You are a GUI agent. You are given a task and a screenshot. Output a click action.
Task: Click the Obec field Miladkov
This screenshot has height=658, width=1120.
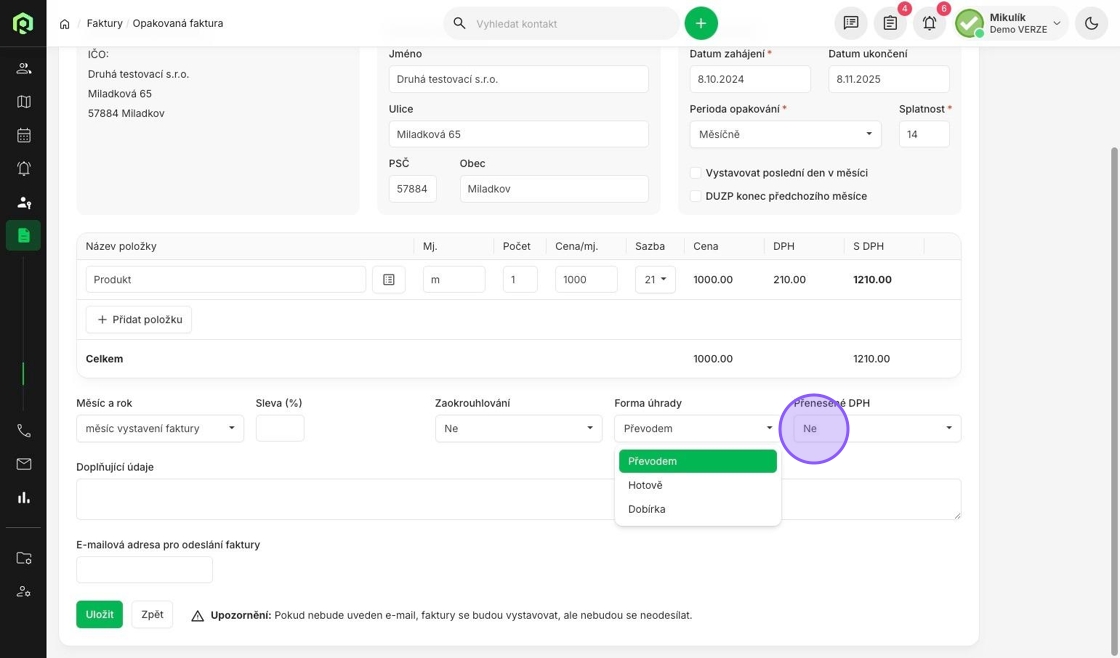tap(554, 189)
